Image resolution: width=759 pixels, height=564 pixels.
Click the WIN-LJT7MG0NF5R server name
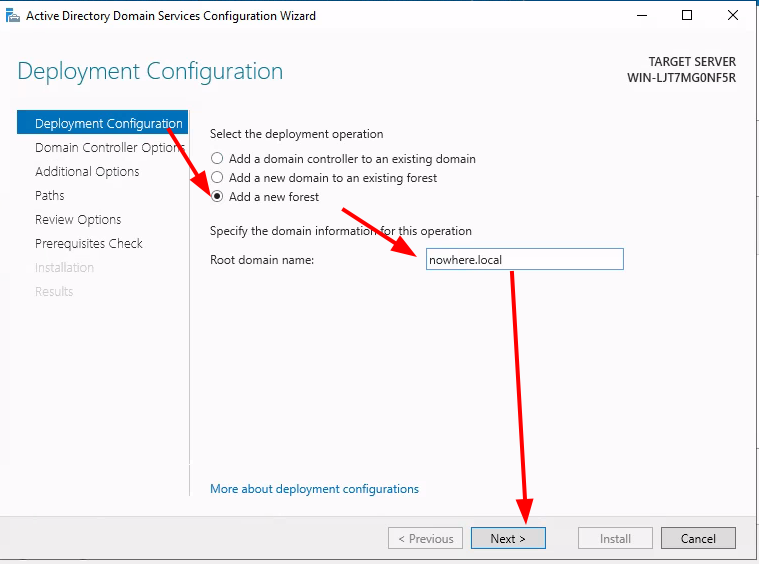click(682, 78)
